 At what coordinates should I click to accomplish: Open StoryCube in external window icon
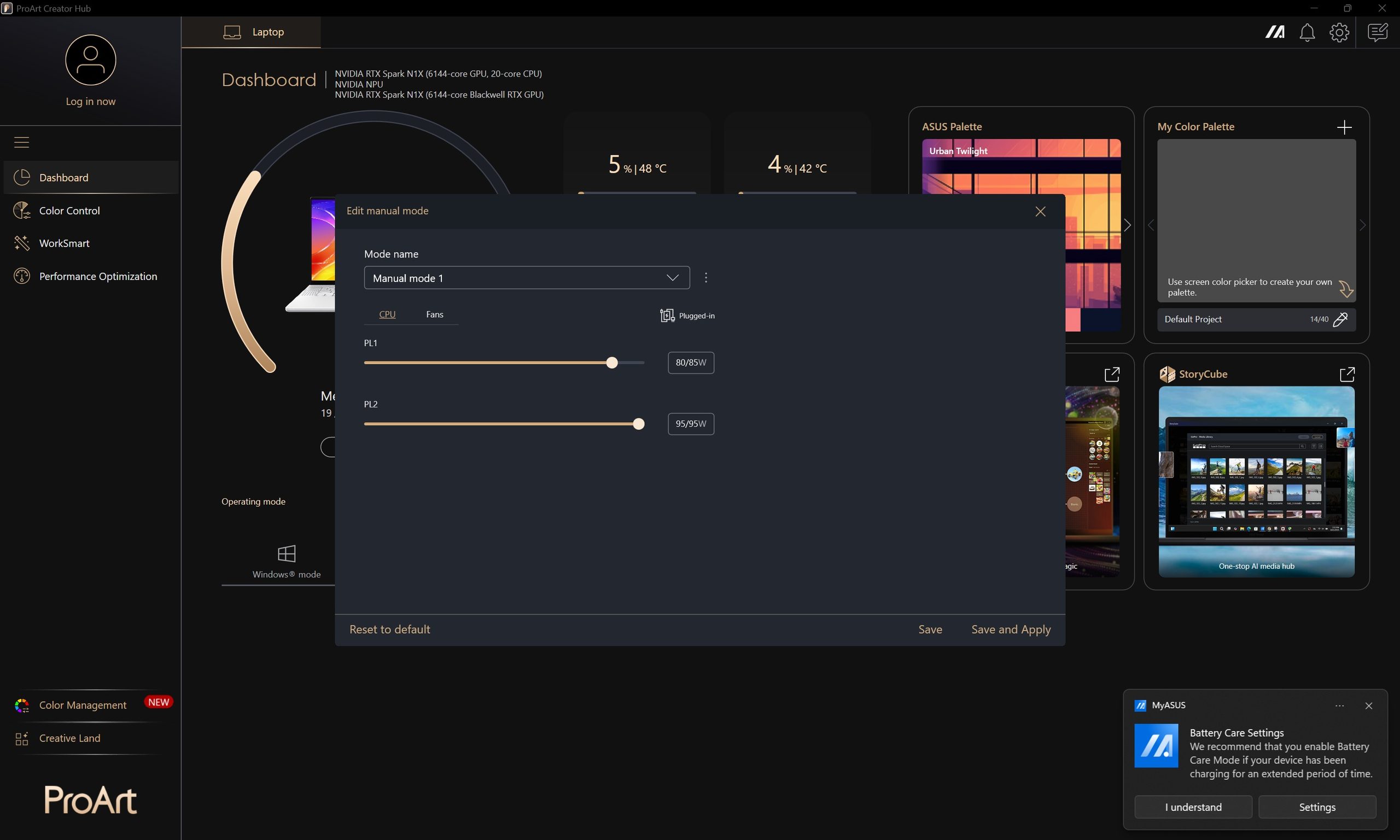[1347, 374]
